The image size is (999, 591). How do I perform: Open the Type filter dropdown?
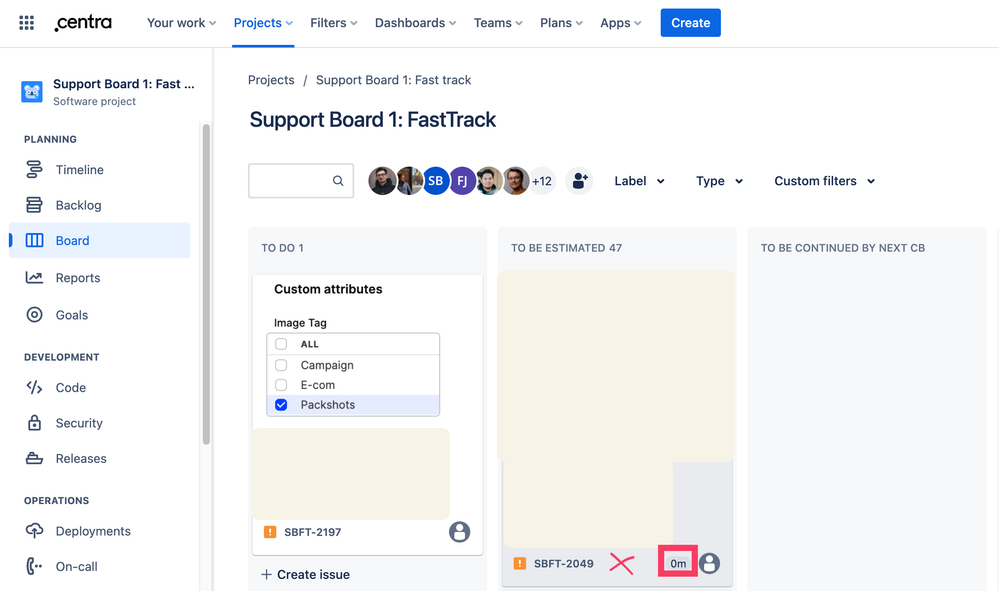point(719,181)
